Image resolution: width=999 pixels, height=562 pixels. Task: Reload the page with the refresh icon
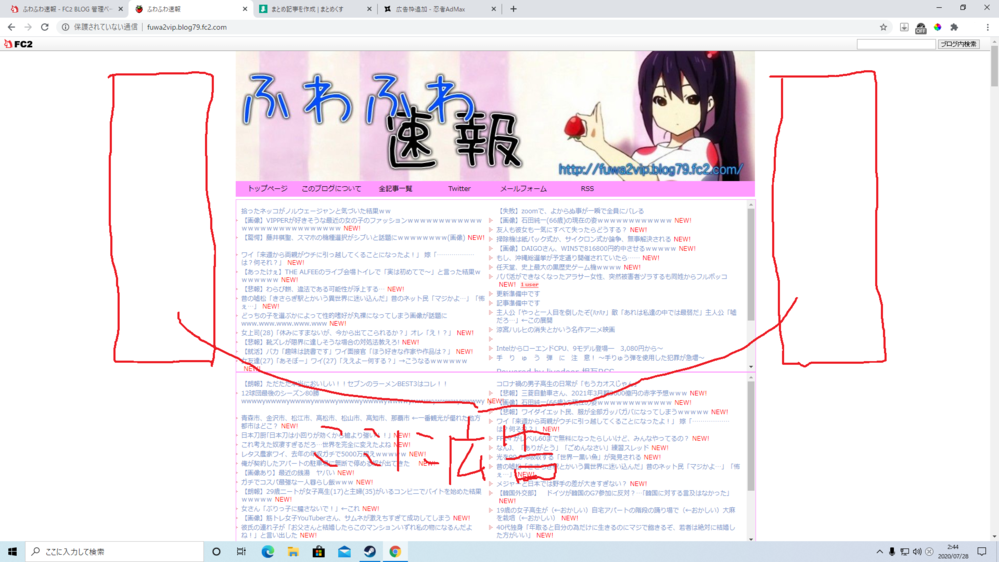click(x=45, y=27)
